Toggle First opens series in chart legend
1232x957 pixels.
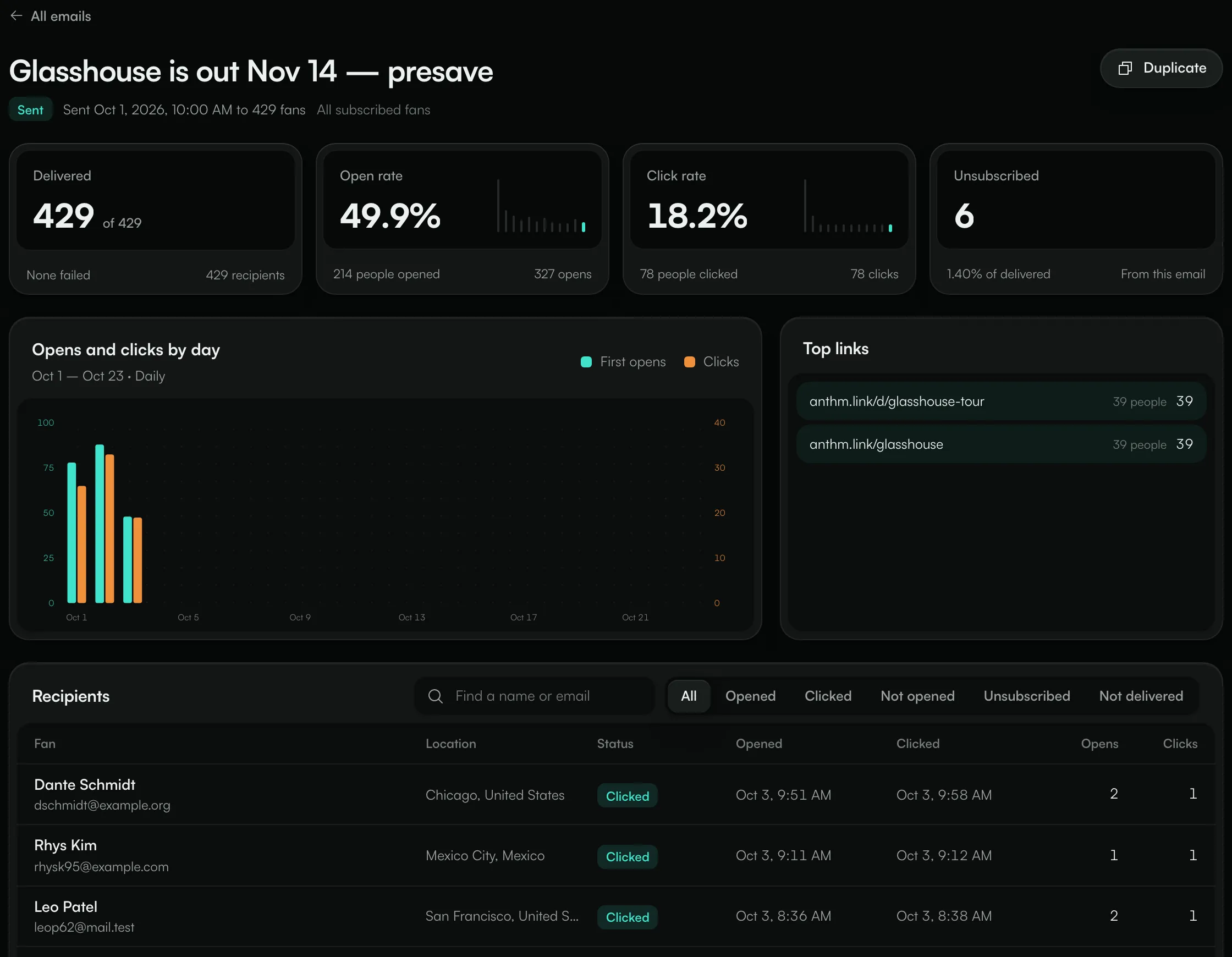pos(623,362)
